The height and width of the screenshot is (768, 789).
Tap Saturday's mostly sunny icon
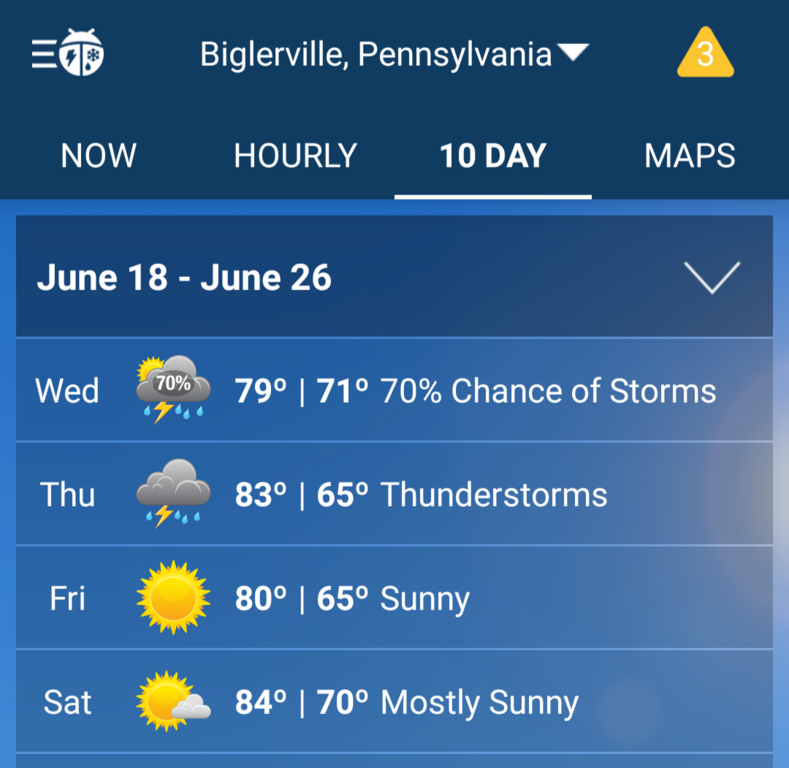173,702
